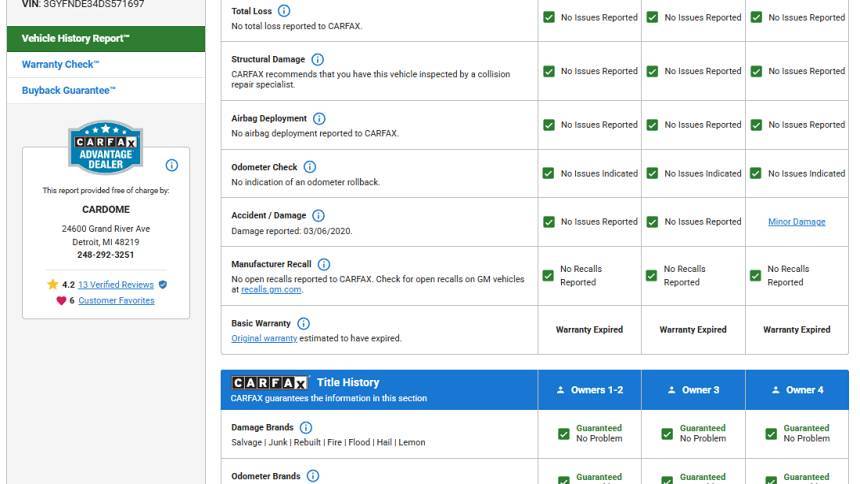Viewport: 860px width, 484px height.
Task: Click Odometer Check checkmark for Owners 1-2
Action: 548,173
